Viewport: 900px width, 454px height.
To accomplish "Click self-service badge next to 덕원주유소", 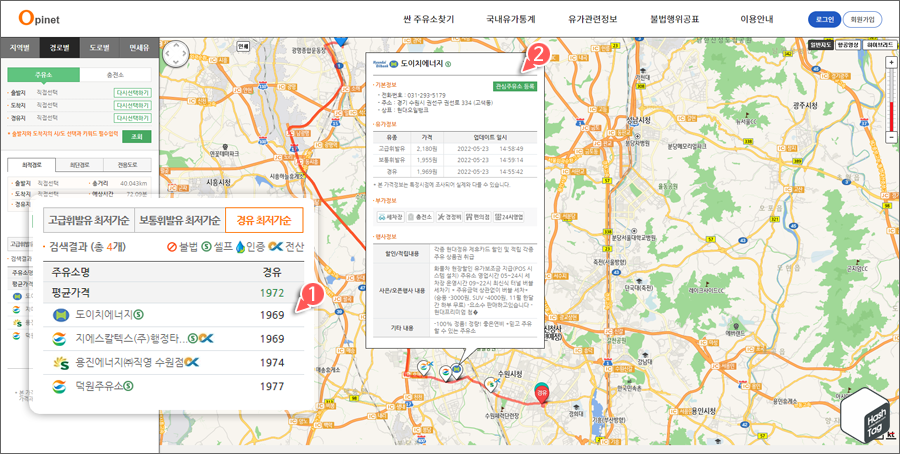I will [x=129, y=386].
